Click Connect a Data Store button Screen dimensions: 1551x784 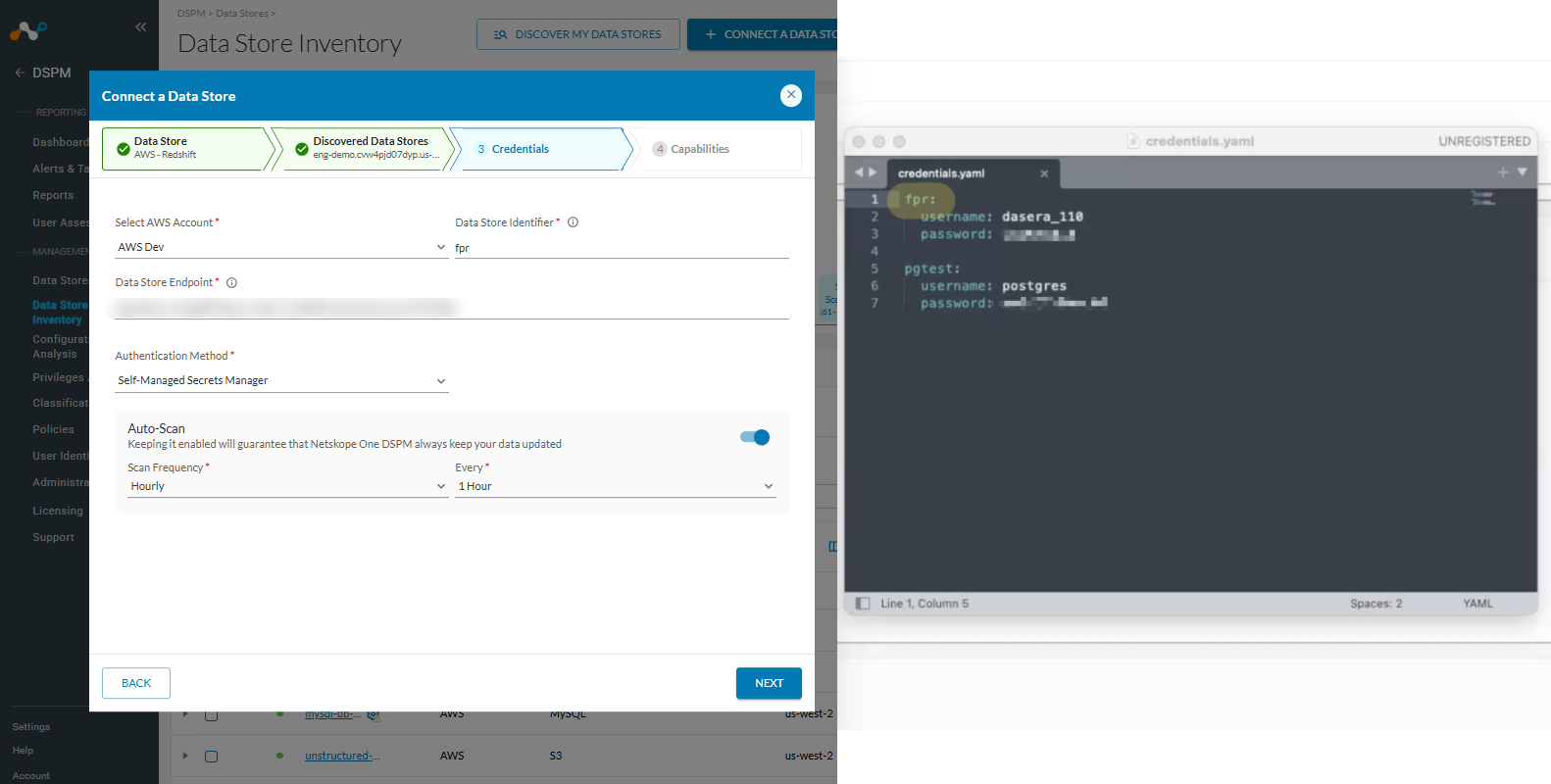[762, 34]
